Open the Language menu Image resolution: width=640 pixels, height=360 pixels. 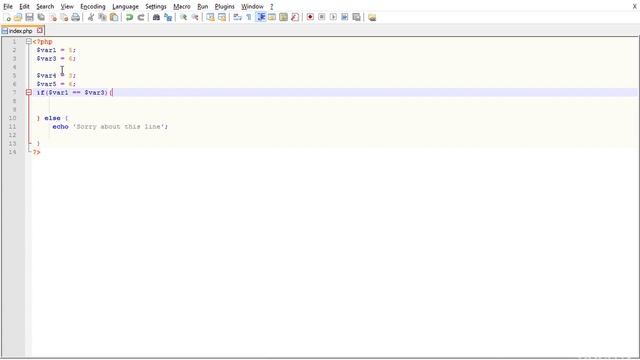(x=125, y=7)
